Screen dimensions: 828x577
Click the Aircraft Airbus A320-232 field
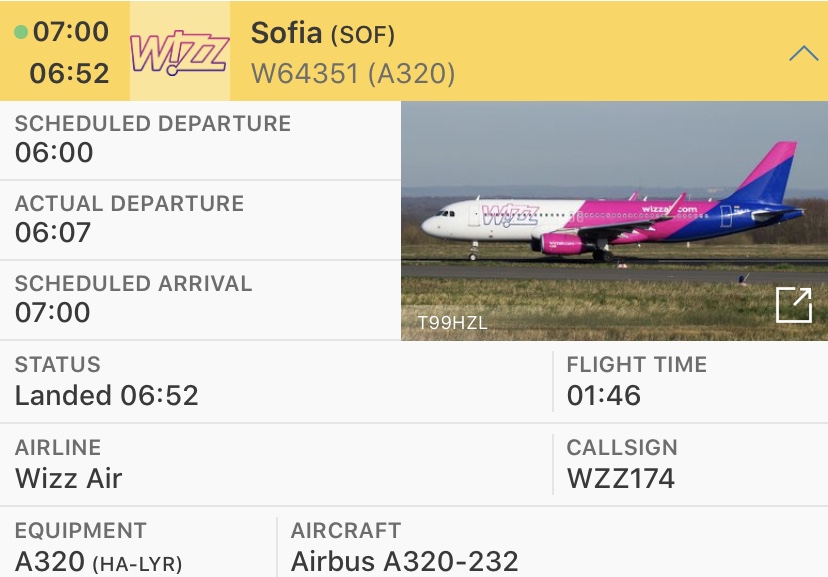pyautogui.click(x=404, y=548)
